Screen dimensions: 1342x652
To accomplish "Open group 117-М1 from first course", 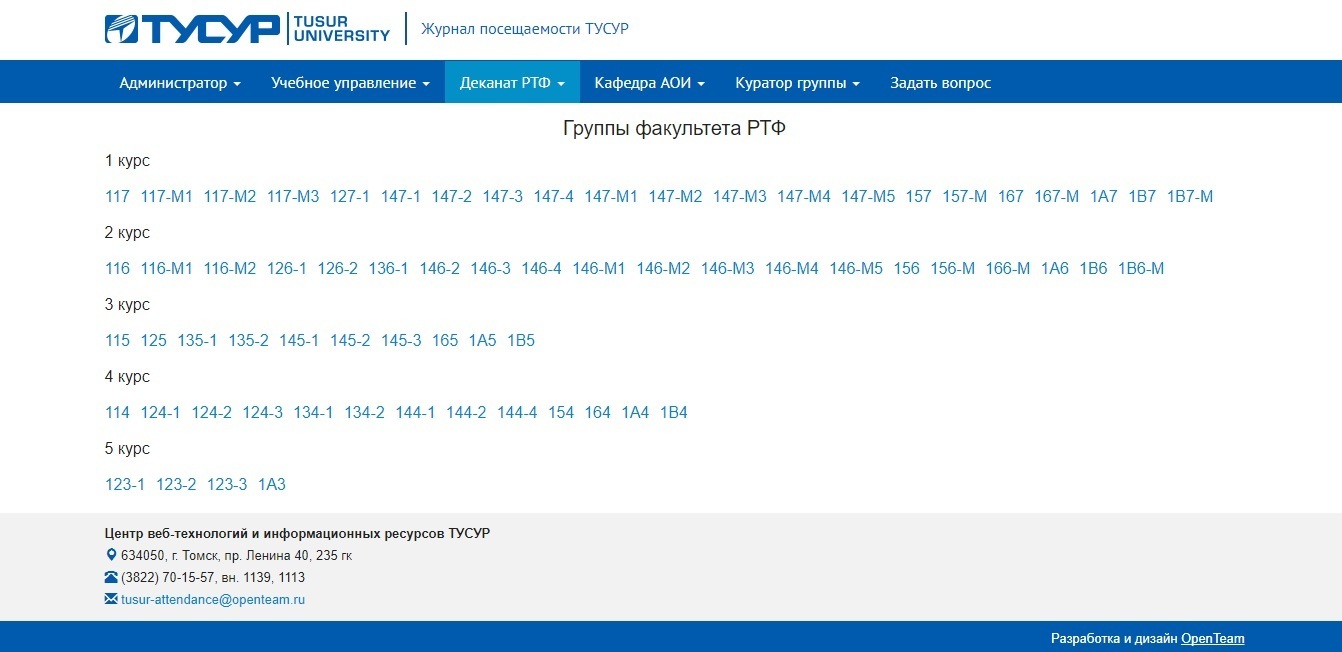I will coord(166,197).
